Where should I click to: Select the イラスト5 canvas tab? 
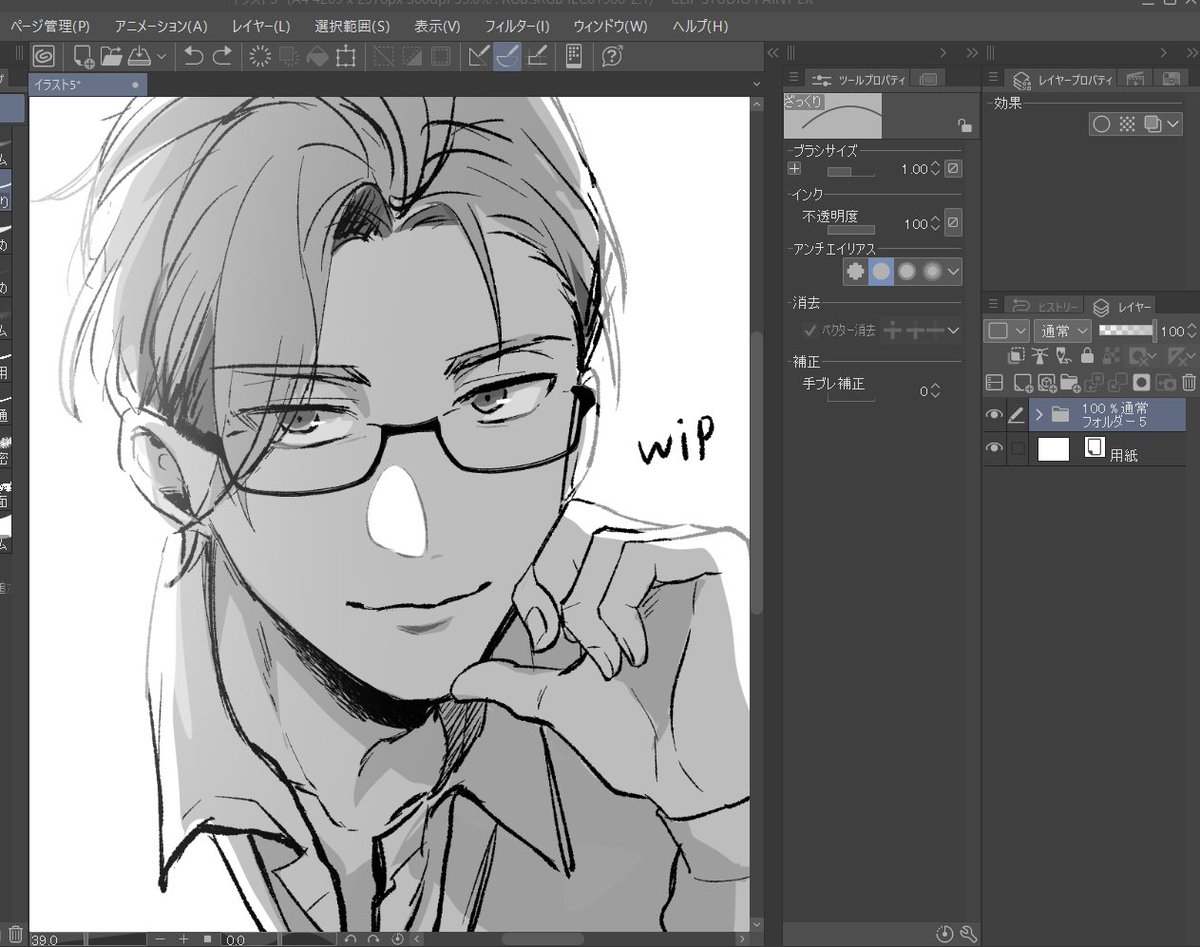(88, 85)
